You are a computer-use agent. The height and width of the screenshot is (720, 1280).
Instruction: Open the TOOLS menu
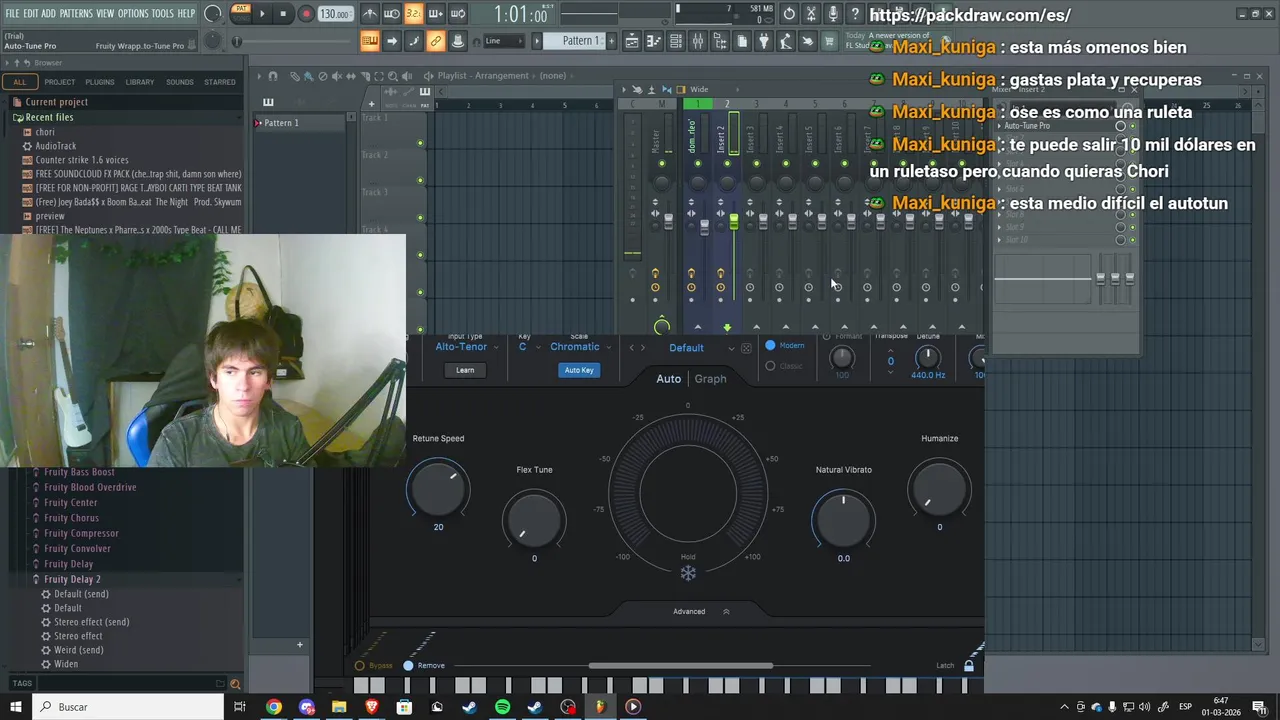pos(163,13)
